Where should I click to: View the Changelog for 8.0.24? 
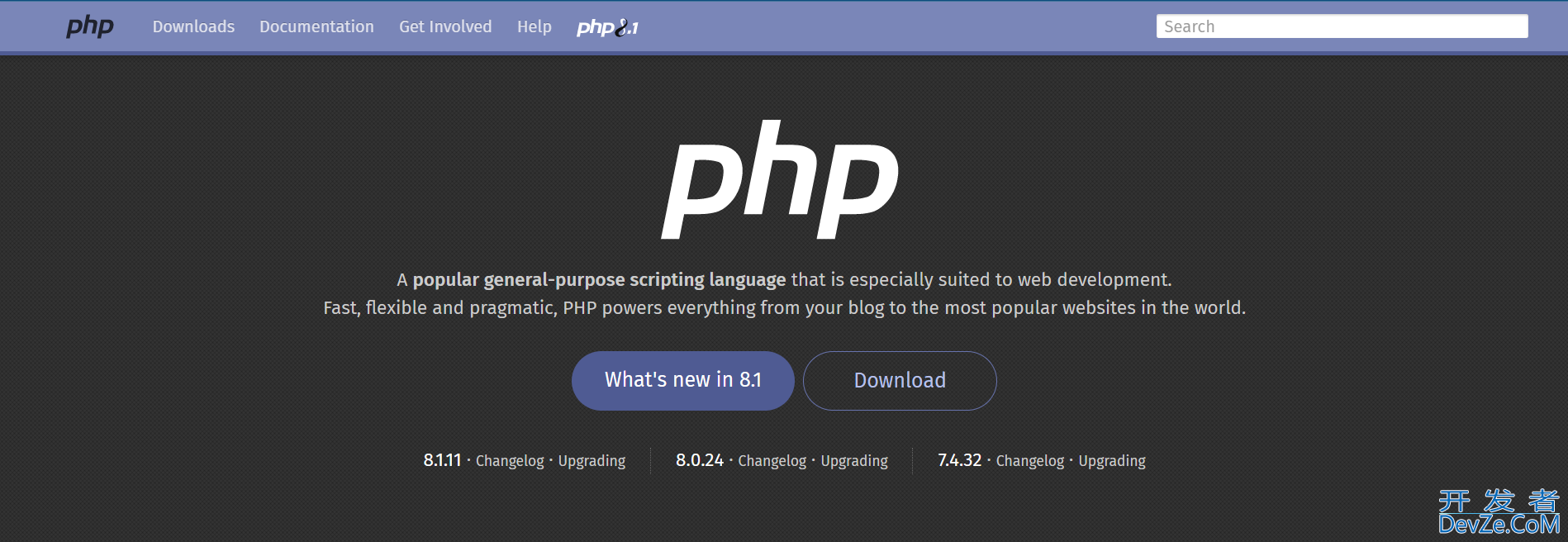(772, 461)
